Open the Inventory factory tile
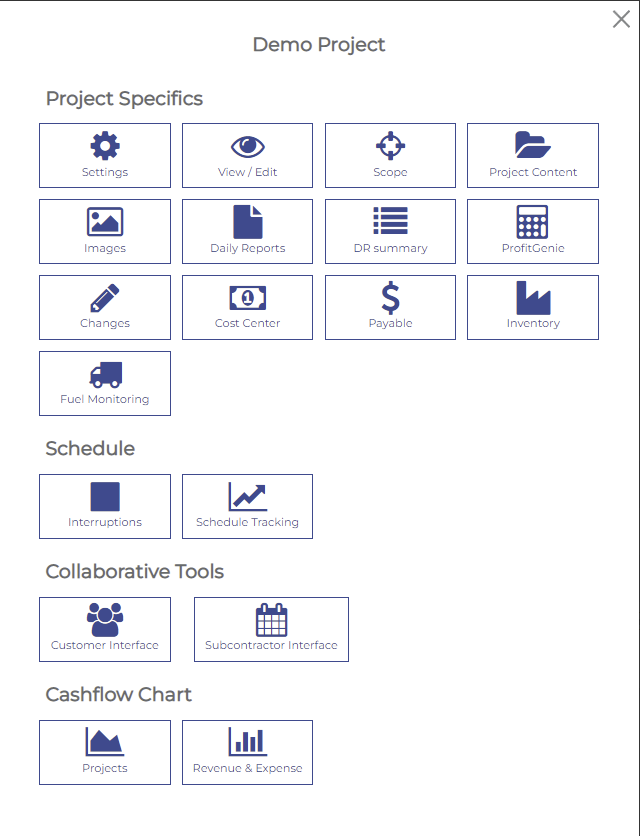Screen dimensions: 640x836 (x=533, y=307)
